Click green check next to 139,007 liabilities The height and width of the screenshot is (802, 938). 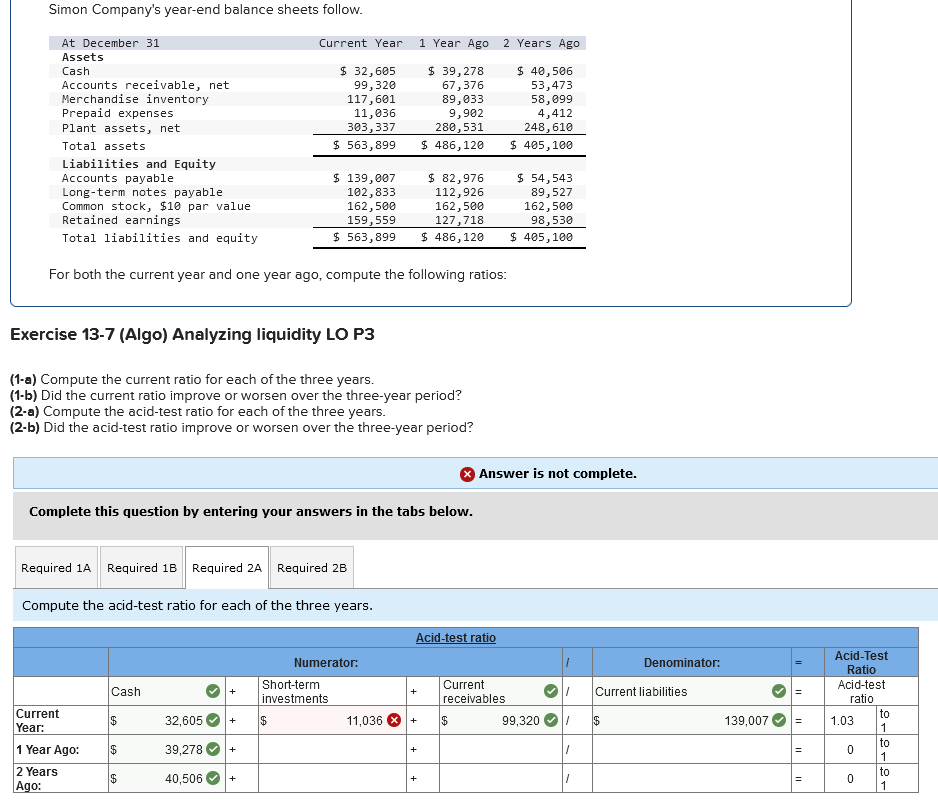pyautogui.click(x=779, y=720)
